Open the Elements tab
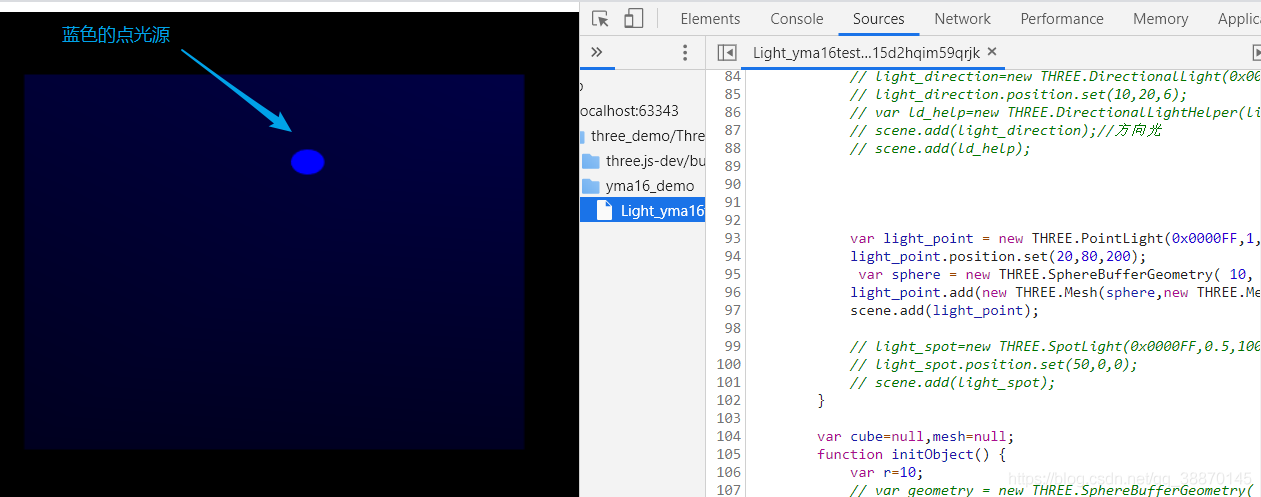 (710, 19)
